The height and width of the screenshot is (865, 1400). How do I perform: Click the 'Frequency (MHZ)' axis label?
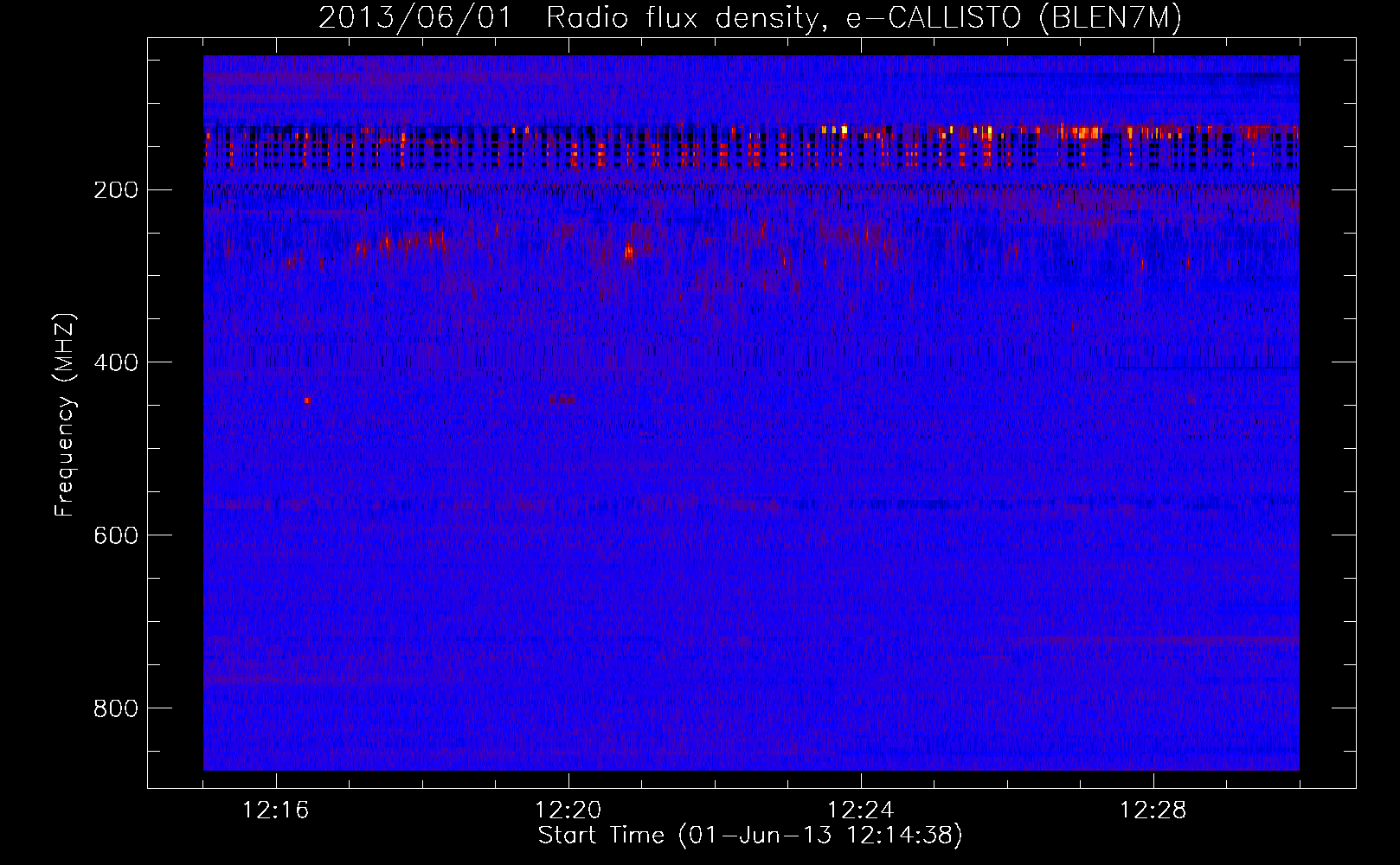point(65,414)
